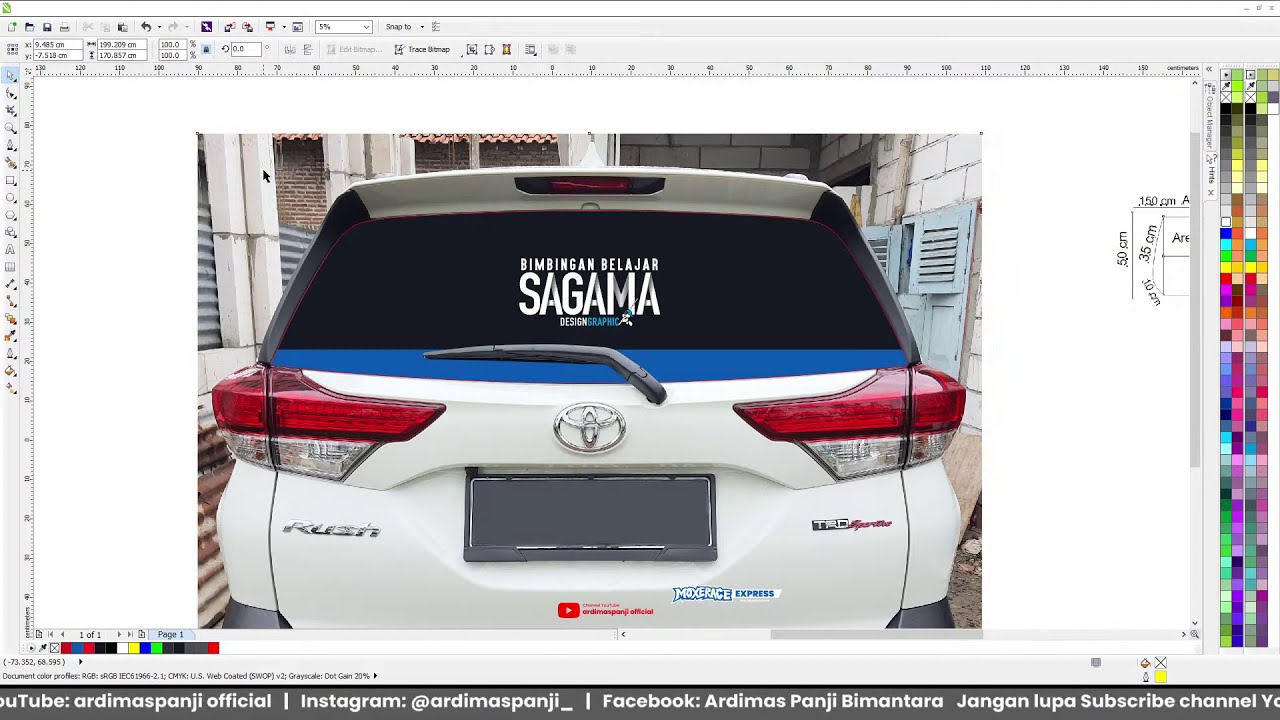
Task: Click the width field 199.209 cm
Action: [124, 45]
